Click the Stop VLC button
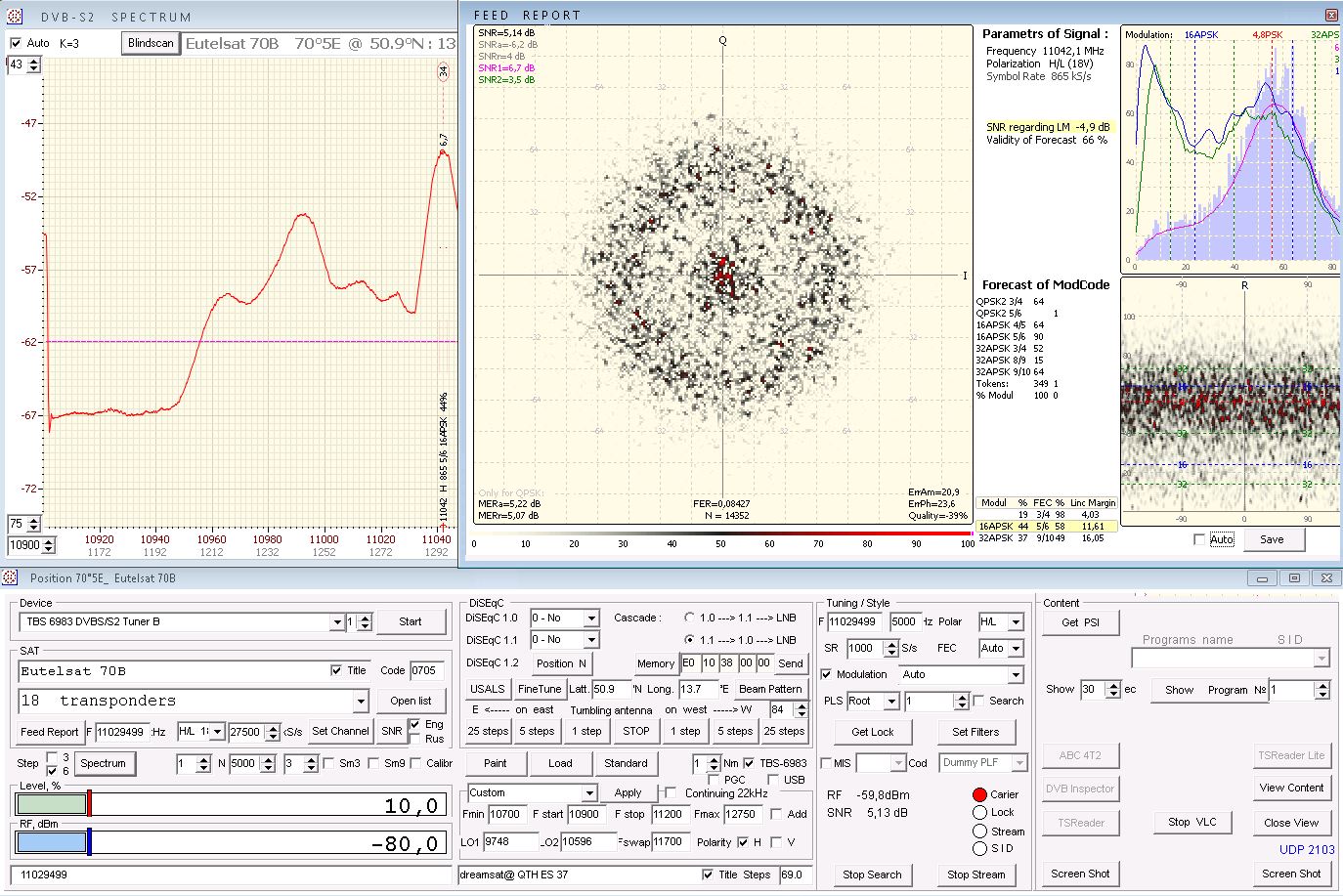1343x896 pixels. (1192, 822)
